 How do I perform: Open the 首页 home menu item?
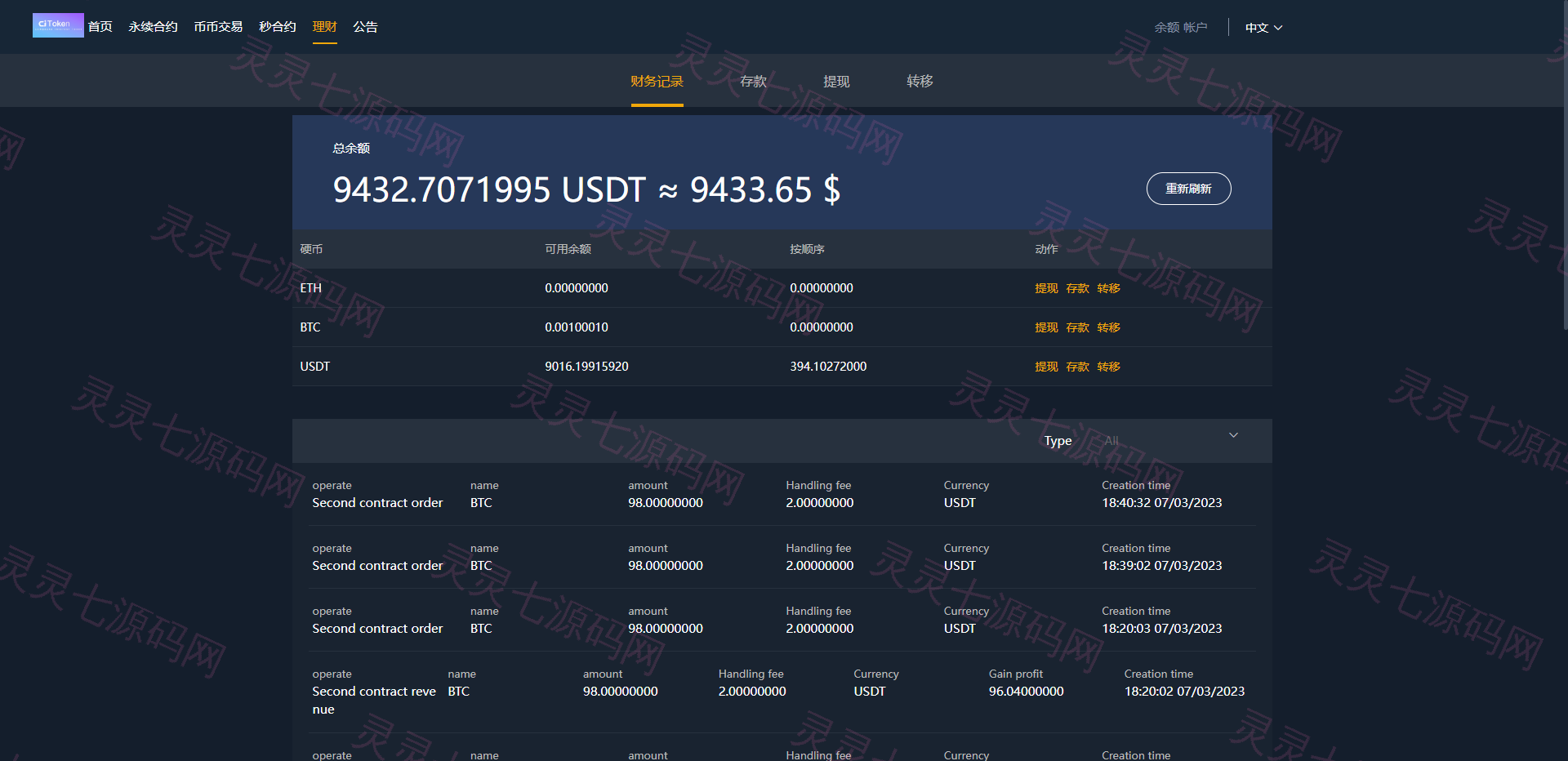click(100, 27)
